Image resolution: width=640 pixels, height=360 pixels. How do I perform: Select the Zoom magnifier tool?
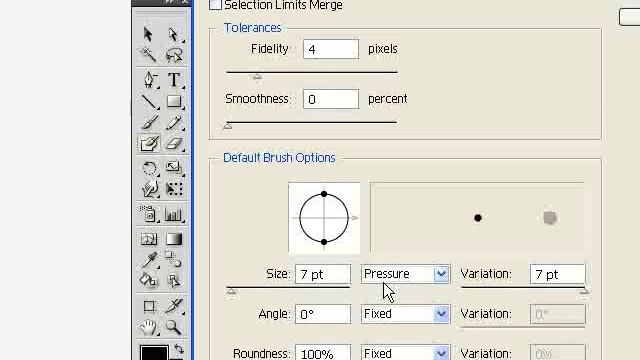[173, 327]
